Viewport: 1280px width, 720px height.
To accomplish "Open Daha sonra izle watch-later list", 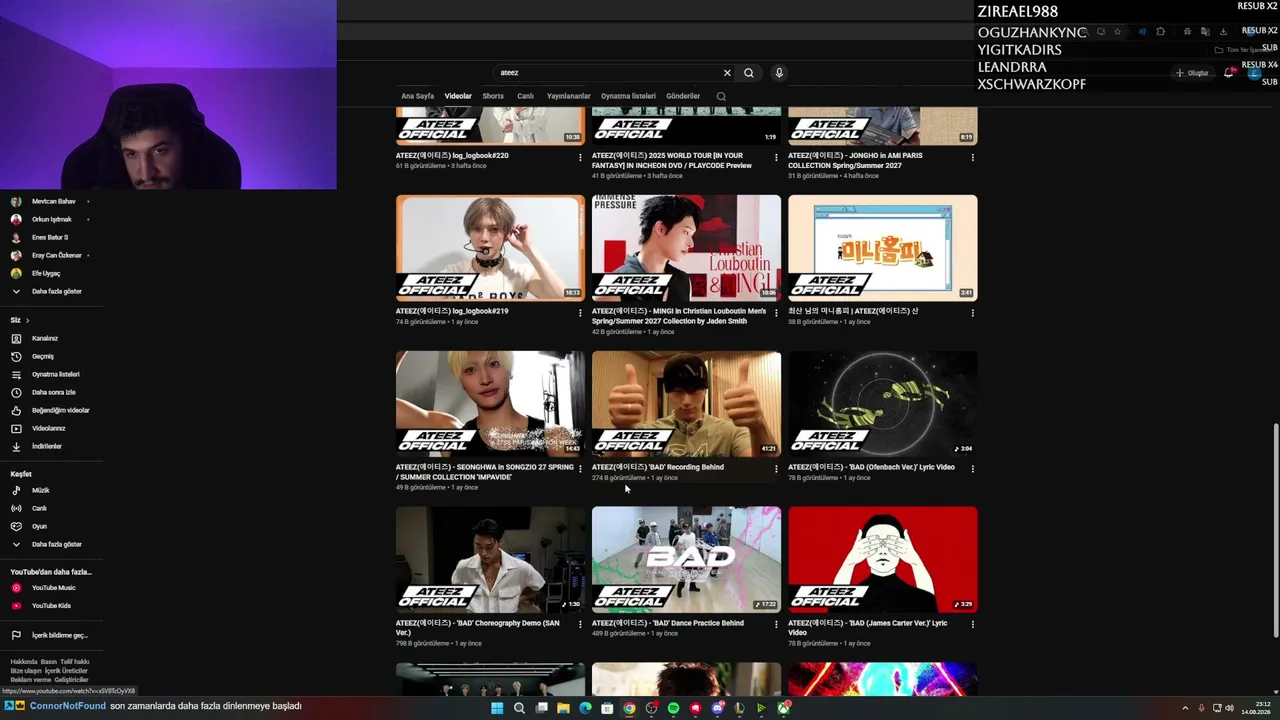I will pyautogui.click(x=53, y=392).
